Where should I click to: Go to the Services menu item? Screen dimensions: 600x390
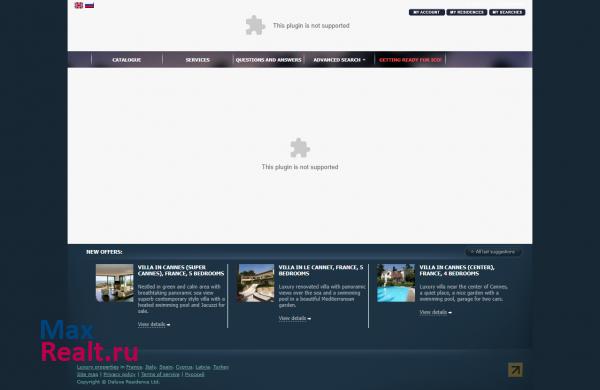click(x=197, y=60)
